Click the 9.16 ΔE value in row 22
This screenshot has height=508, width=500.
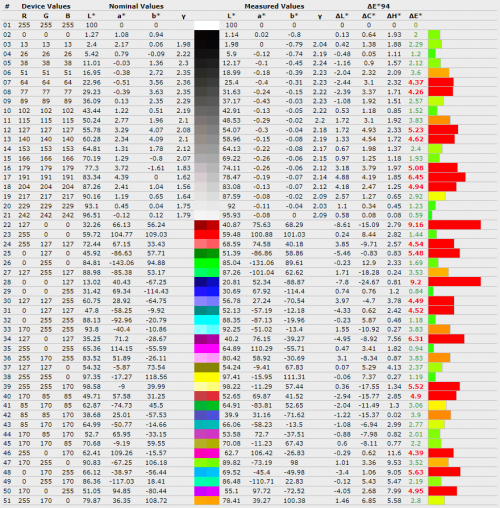click(x=416, y=225)
